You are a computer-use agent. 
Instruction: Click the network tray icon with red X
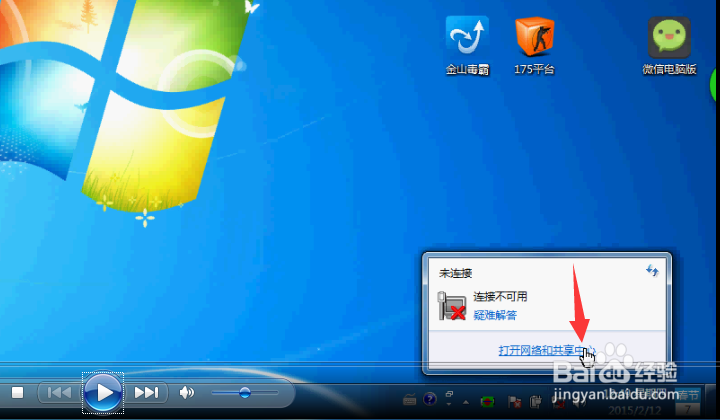pos(558,403)
